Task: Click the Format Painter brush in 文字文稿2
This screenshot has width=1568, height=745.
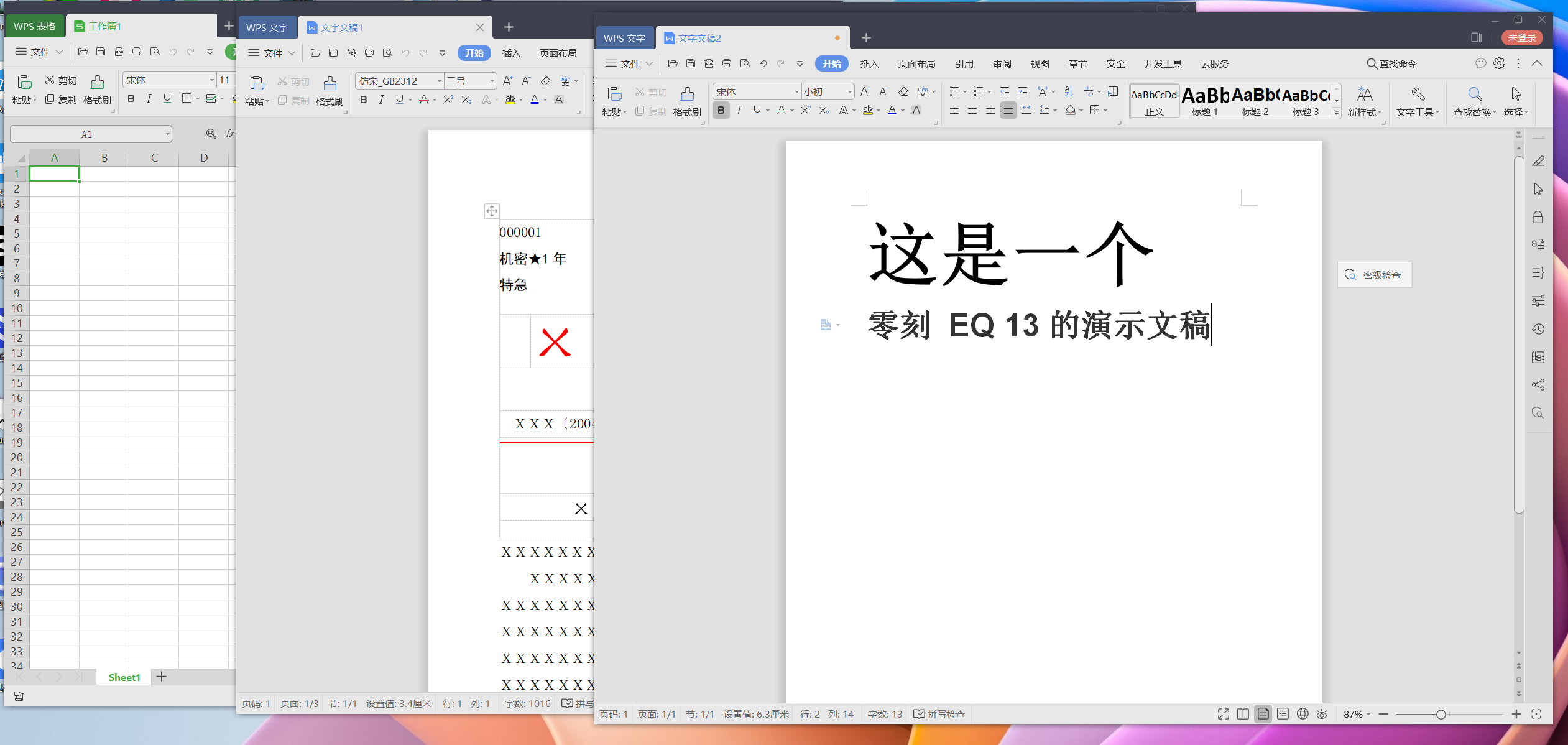Action: (x=687, y=95)
